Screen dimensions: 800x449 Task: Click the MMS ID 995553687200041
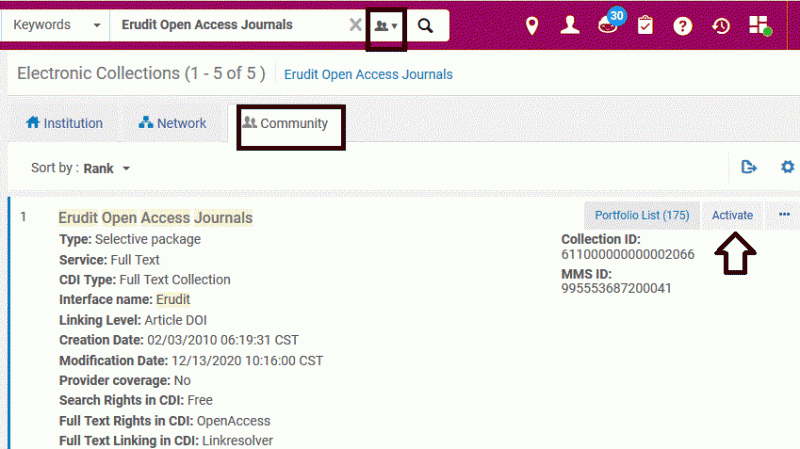(x=616, y=288)
